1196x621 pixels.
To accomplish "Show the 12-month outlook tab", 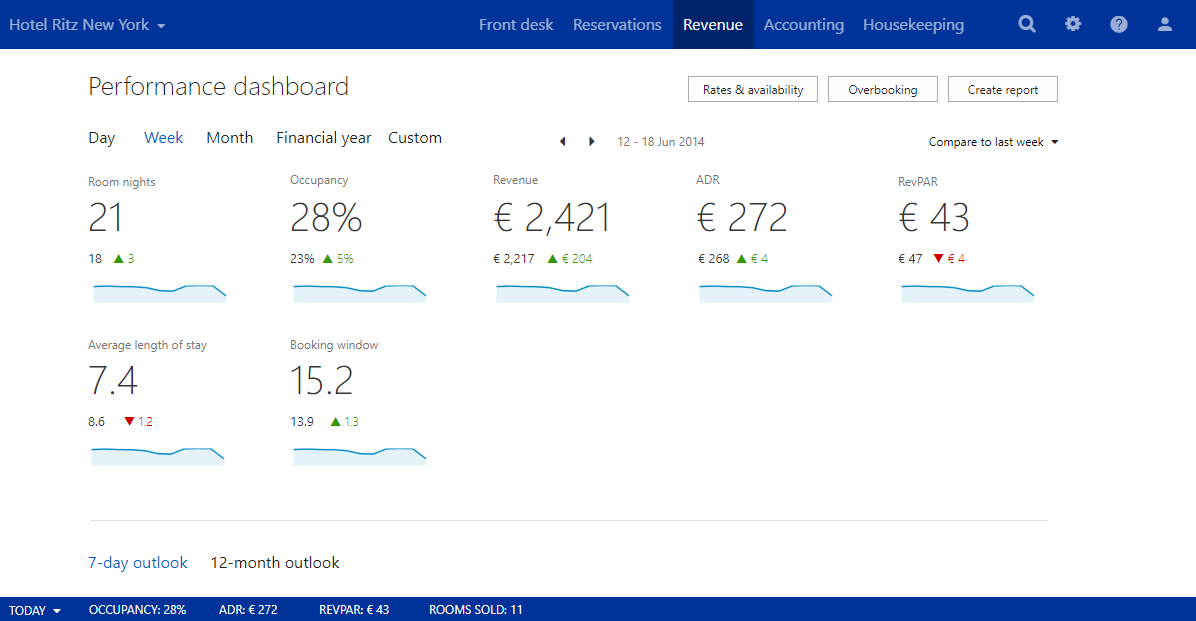I will [275, 563].
